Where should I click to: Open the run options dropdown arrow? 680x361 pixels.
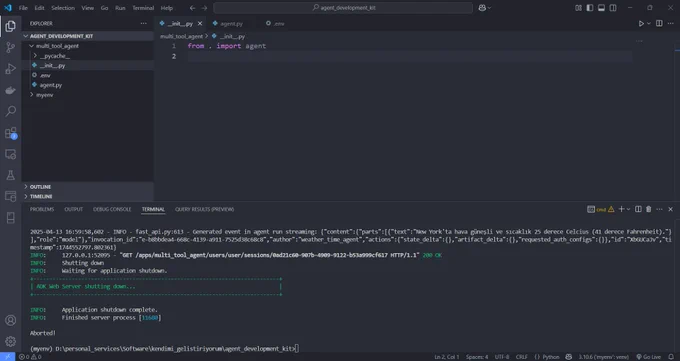[649, 23]
